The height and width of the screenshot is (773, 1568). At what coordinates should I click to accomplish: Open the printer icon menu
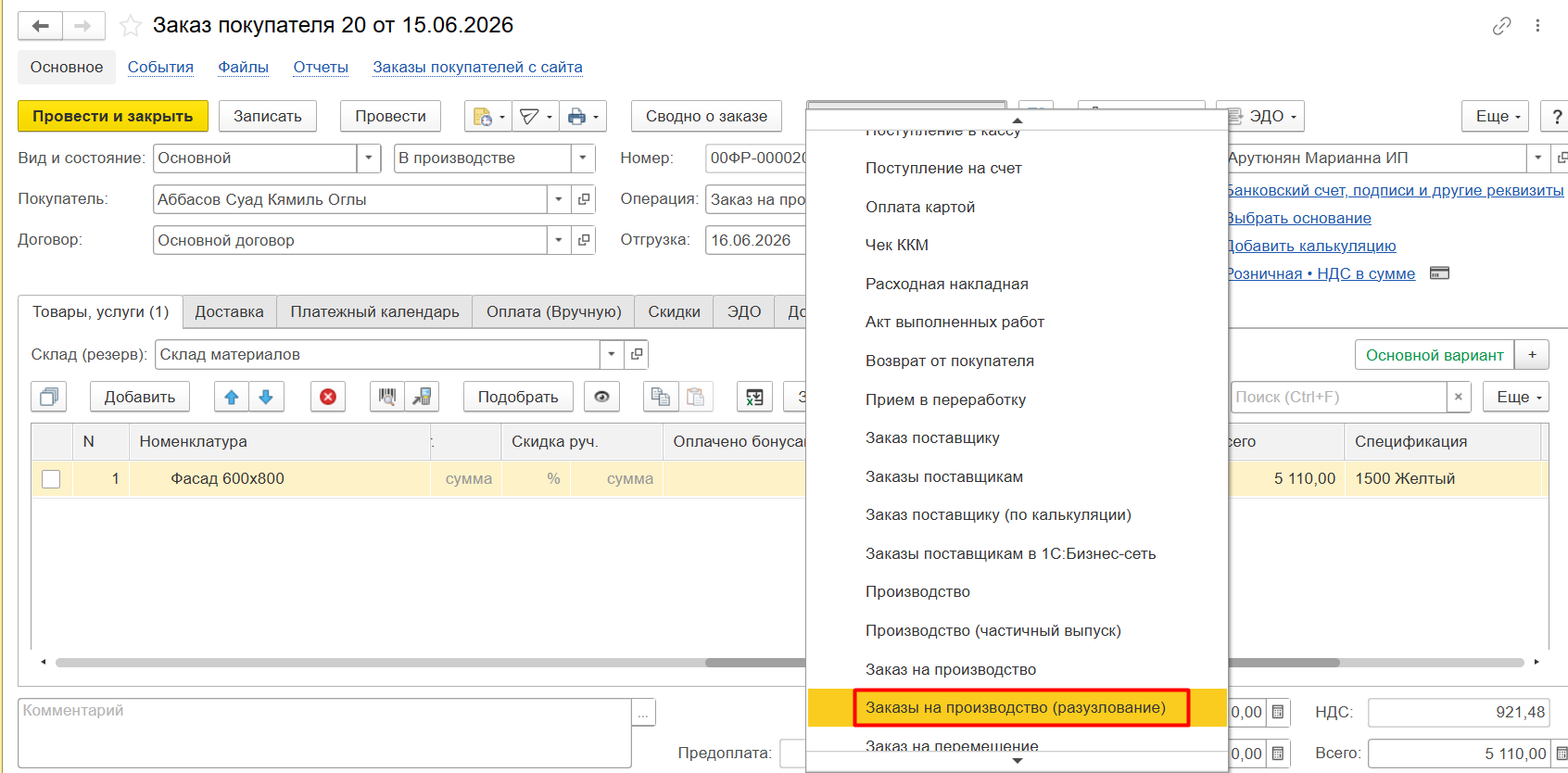tap(583, 116)
